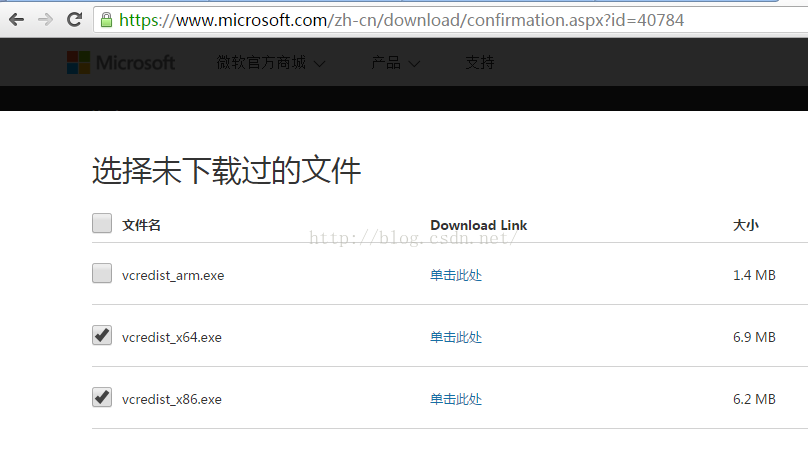
Task: Uncheck the vcredist_x64.exe checkbox
Action: coord(102,335)
